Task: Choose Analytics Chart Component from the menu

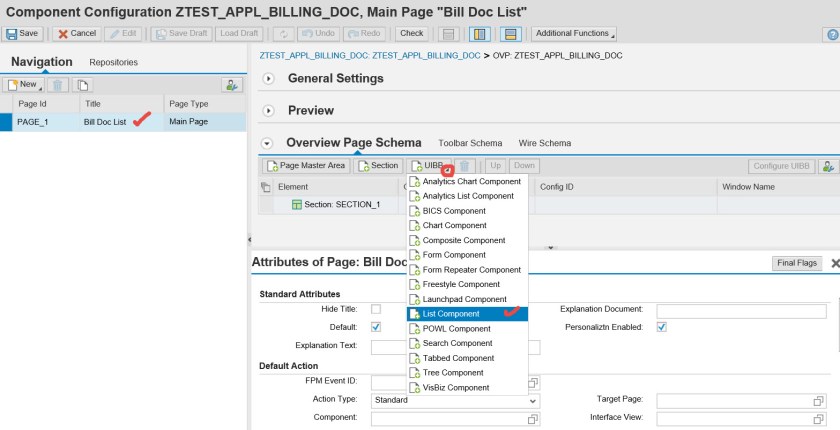Action: 467,182
